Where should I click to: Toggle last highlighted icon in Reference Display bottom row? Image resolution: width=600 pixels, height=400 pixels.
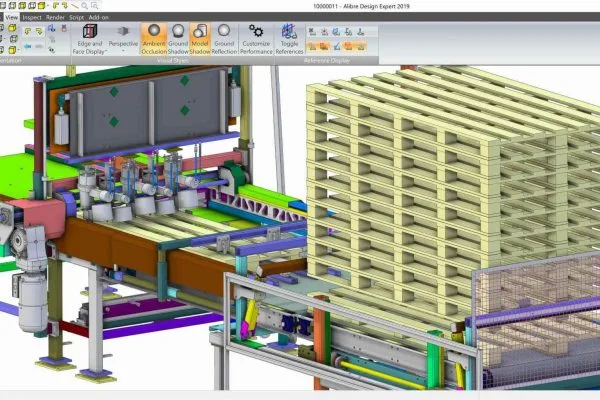360,46
